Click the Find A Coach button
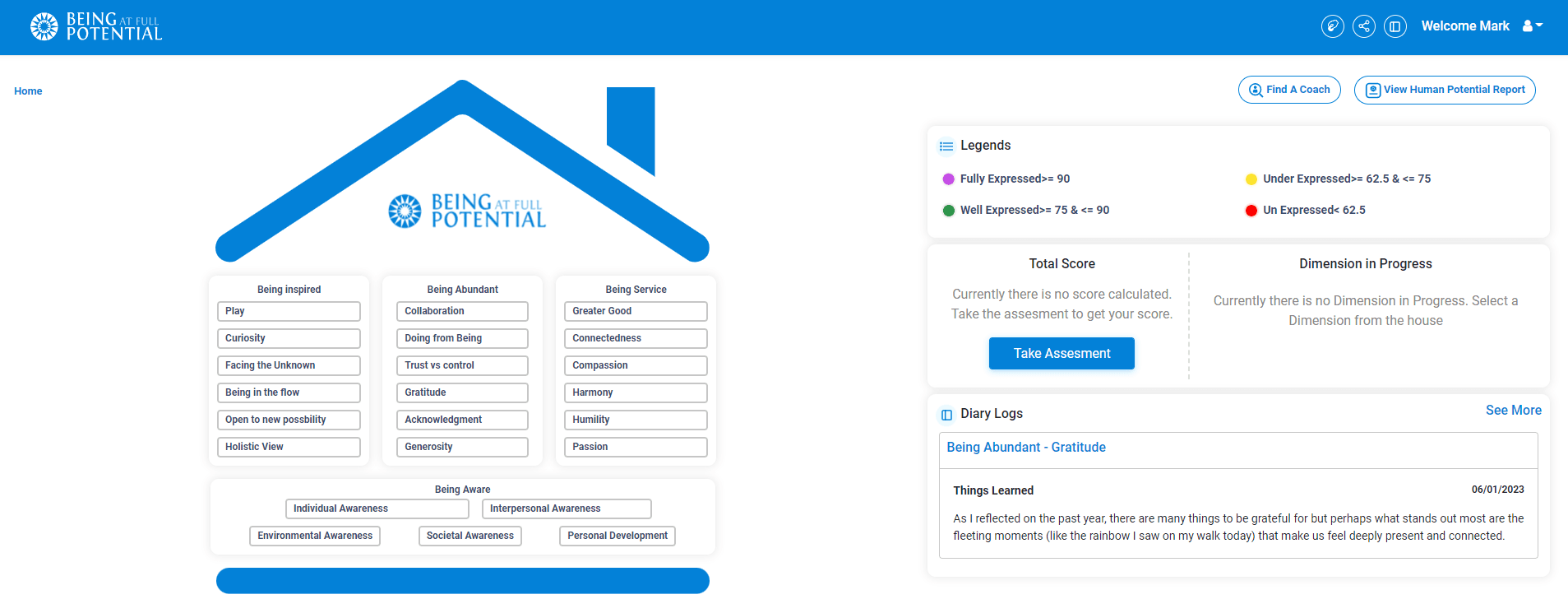The width and height of the screenshot is (1568, 613). coord(1289,90)
